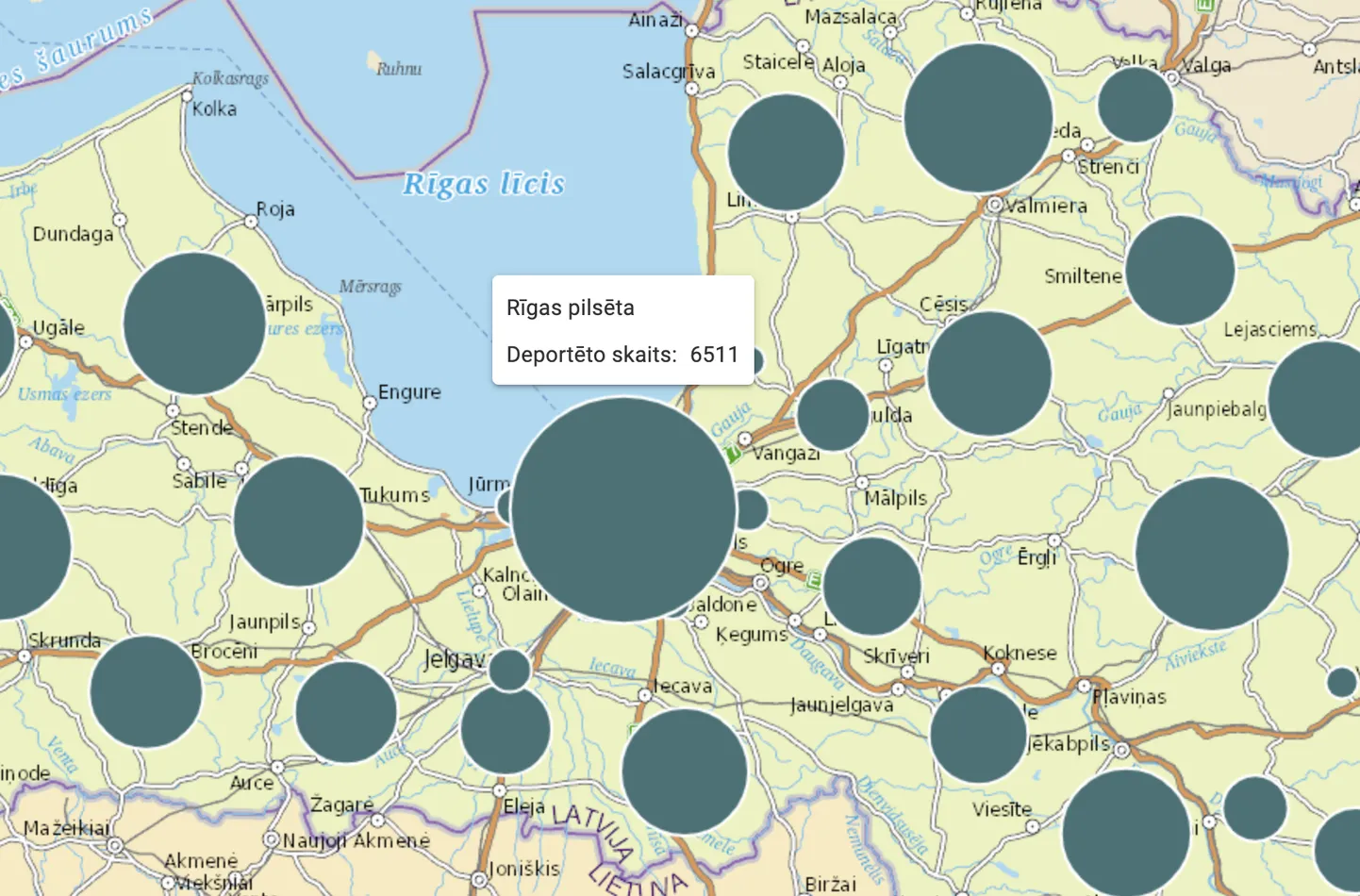Click the bubble marker south of Iecava
Screen dimensions: 1360x896
click(x=684, y=772)
